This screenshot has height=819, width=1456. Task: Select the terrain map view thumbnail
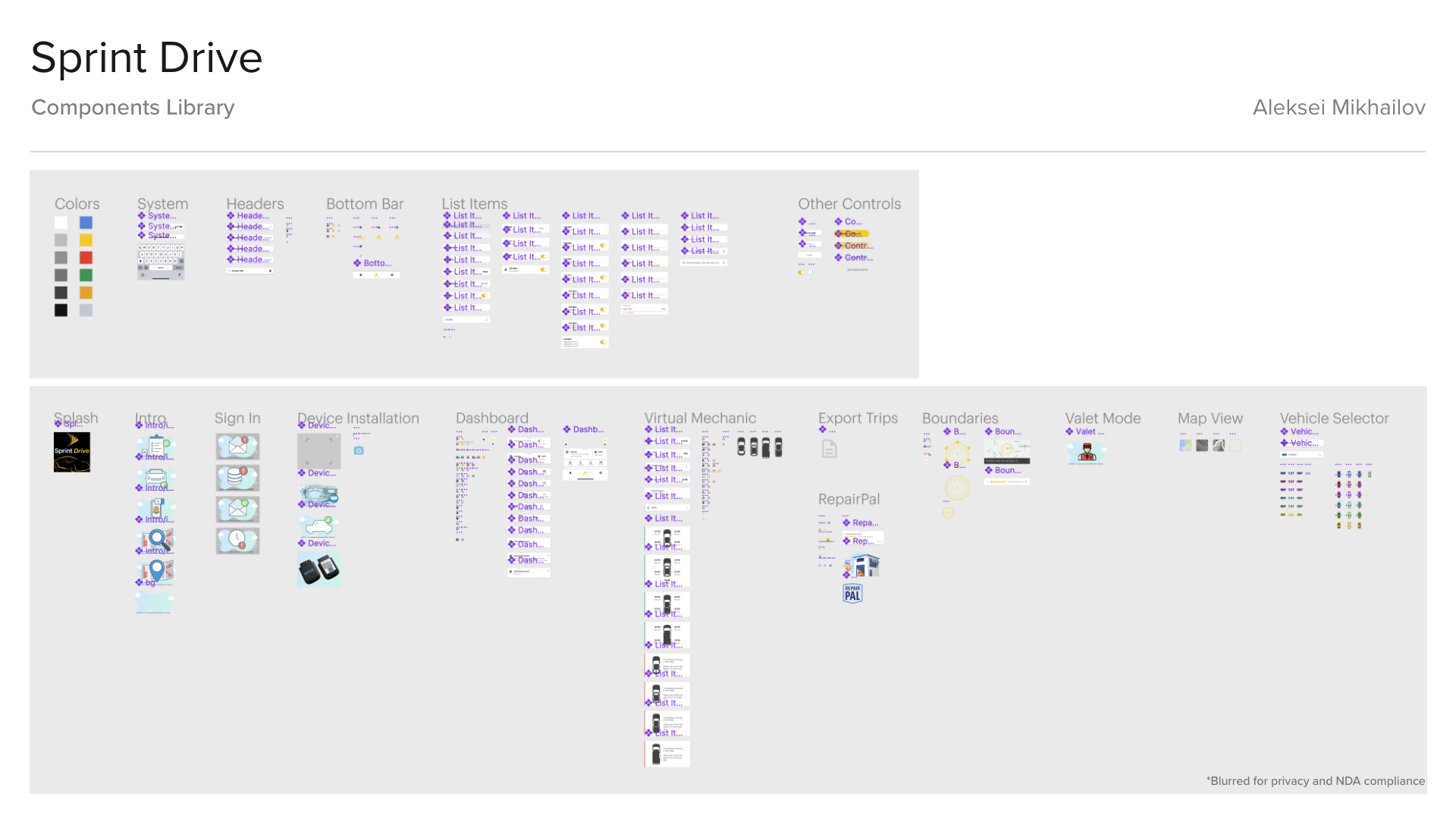(x=1219, y=445)
